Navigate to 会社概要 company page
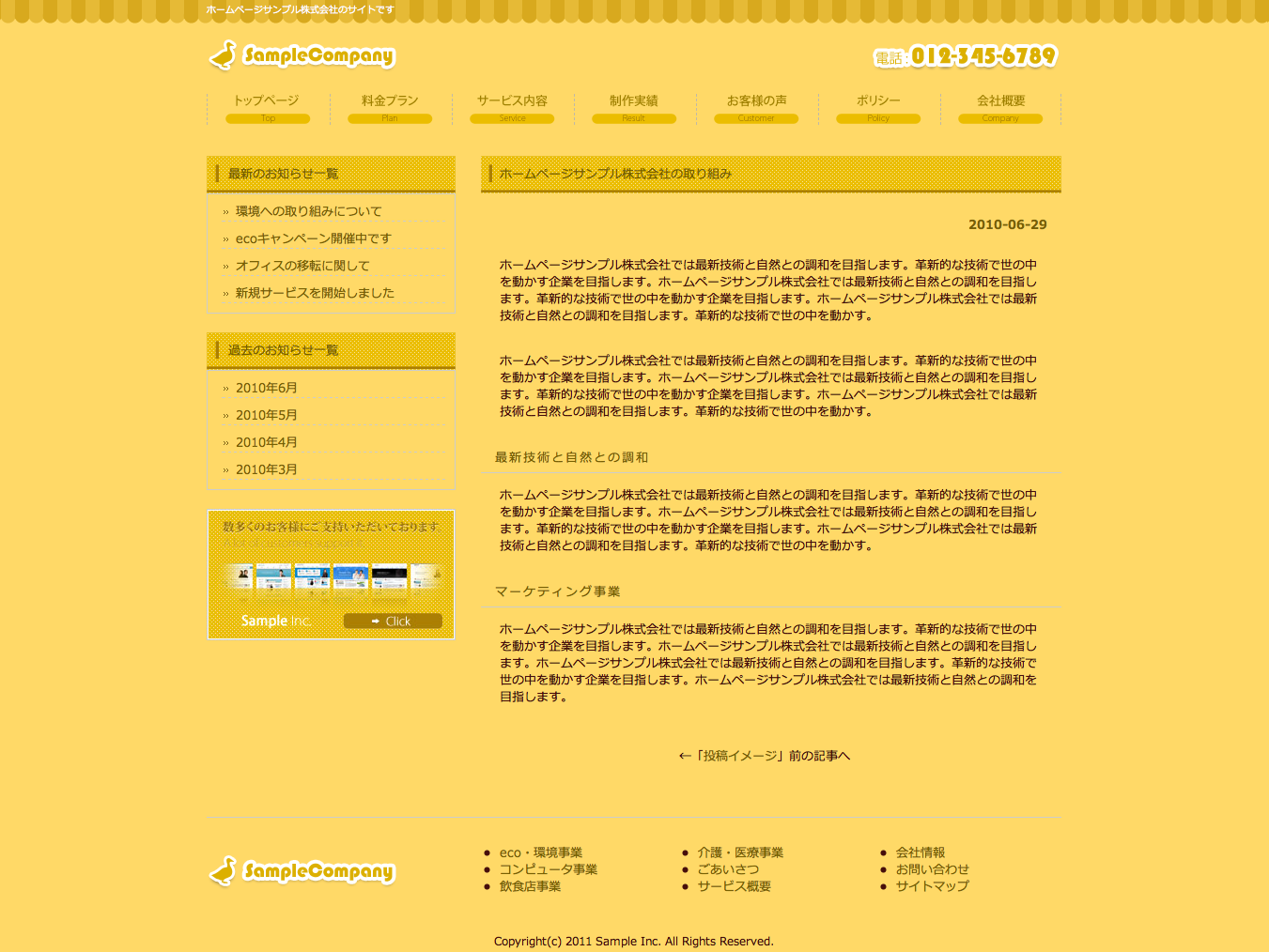This screenshot has width=1269, height=952. click(1000, 107)
